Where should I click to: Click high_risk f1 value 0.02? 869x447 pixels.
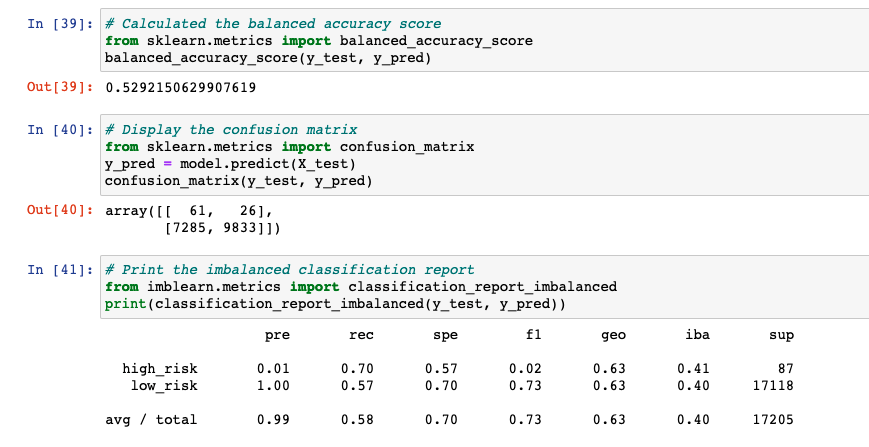click(x=525, y=369)
